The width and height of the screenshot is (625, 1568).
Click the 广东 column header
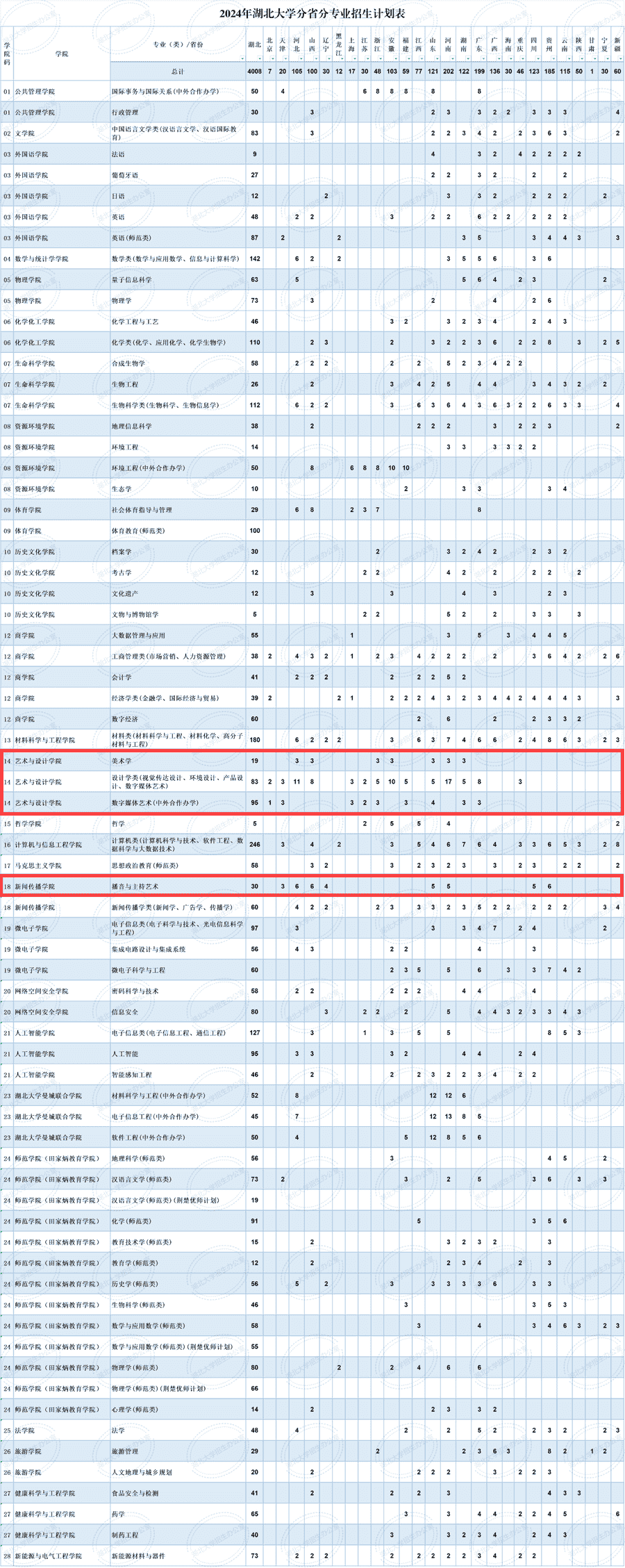479,44
